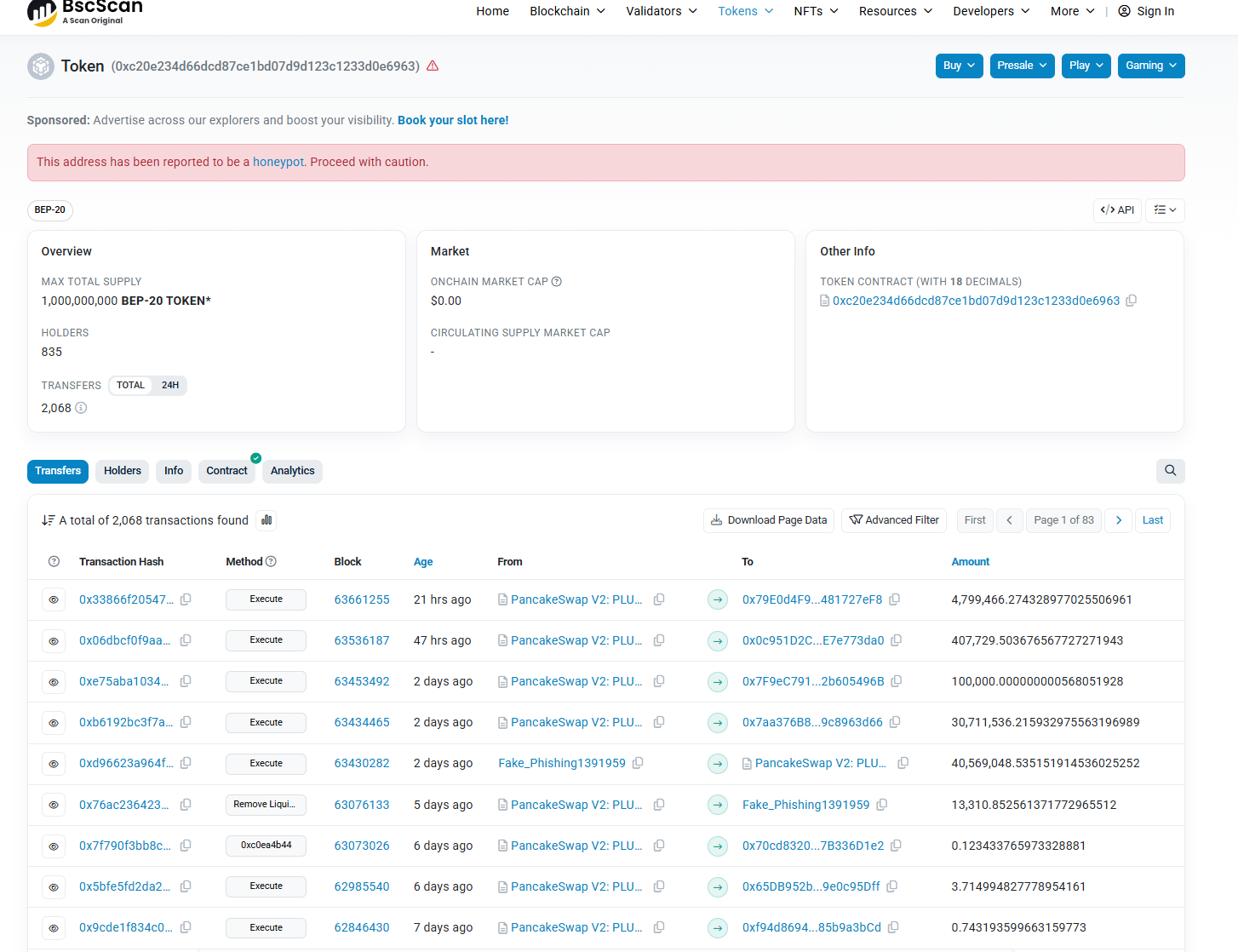Copy the Fake_Phishing1391959 sender address
This screenshot has height=952, width=1238.
tap(638, 763)
